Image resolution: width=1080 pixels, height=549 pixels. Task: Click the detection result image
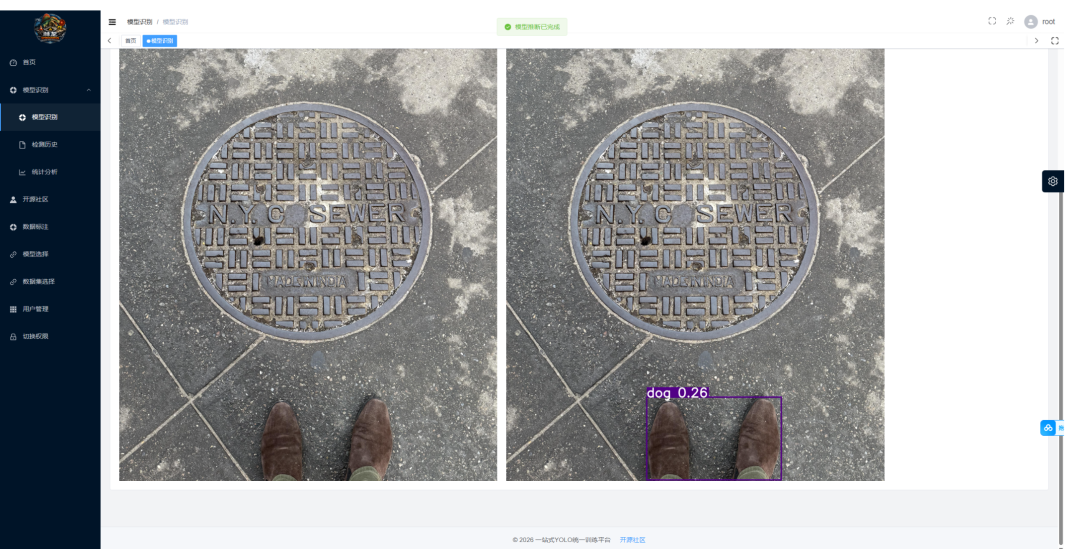(x=695, y=265)
